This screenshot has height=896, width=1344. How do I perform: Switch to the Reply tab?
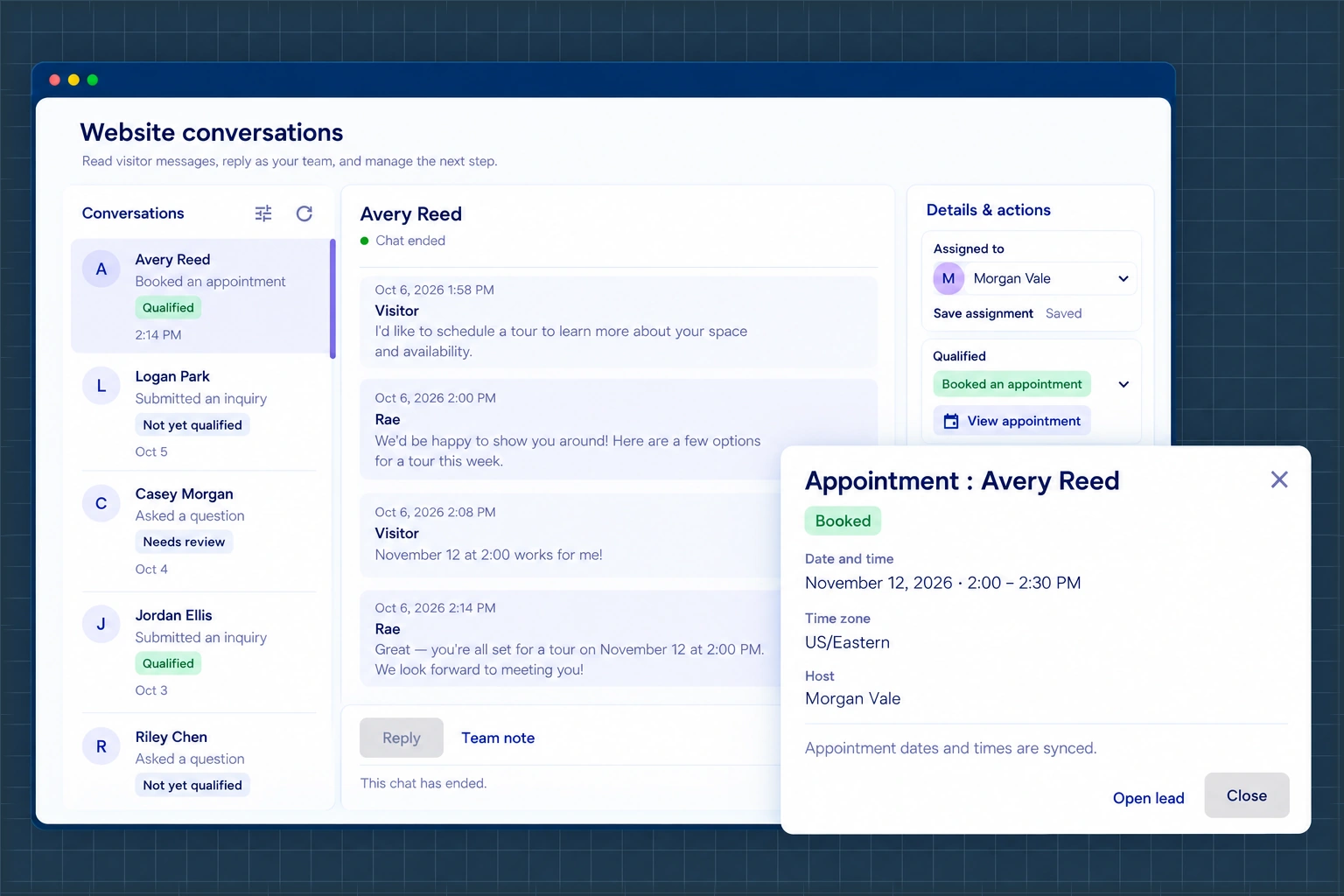click(402, 738)
